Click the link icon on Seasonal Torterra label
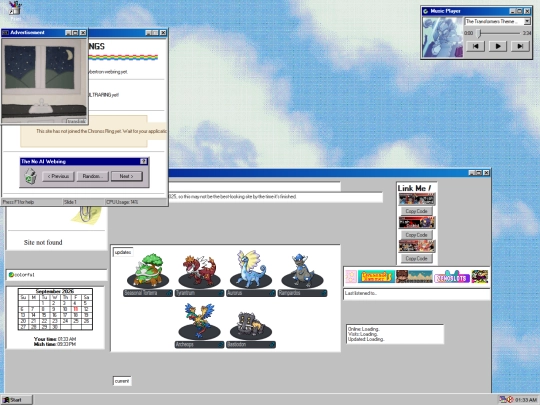 (x=169, y=293)
